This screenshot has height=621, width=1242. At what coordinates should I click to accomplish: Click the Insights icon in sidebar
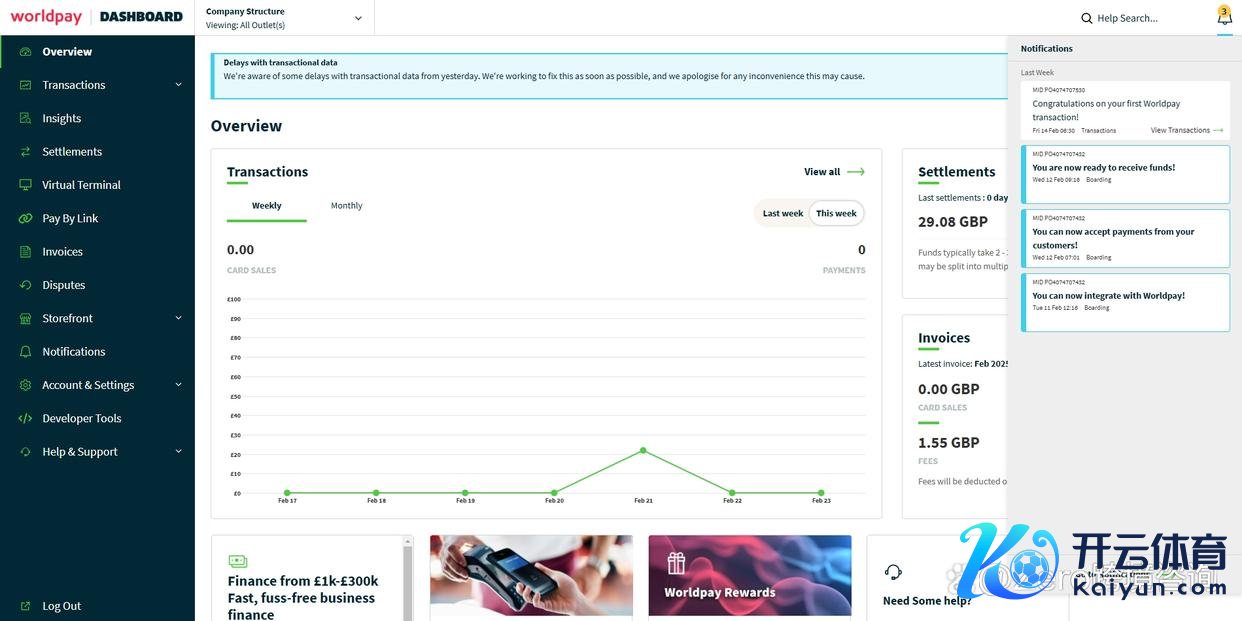pyautogui.click(x=25, y=118)
